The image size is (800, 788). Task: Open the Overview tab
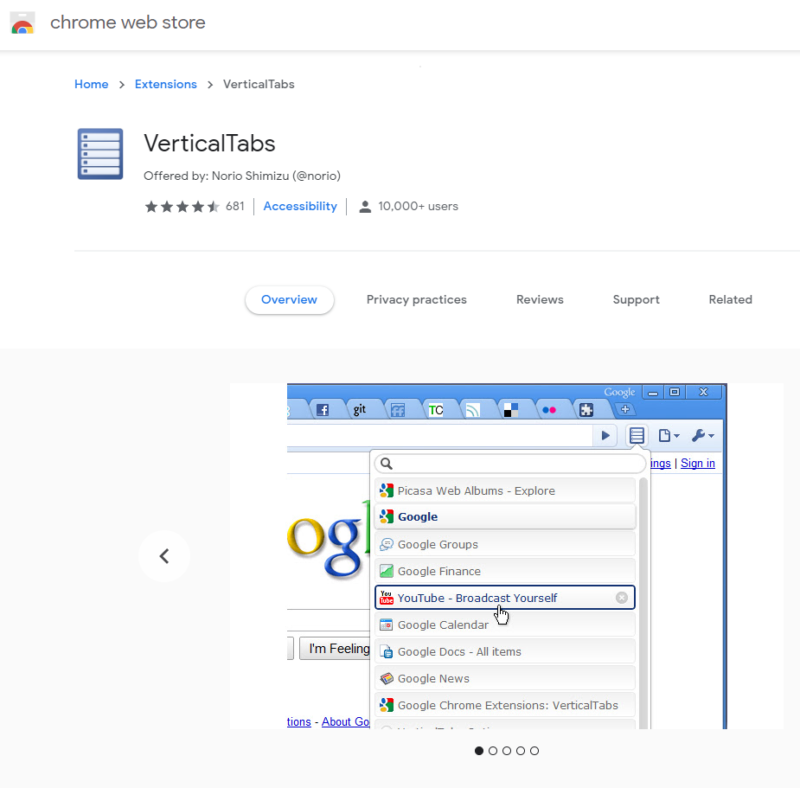[289, 300]
